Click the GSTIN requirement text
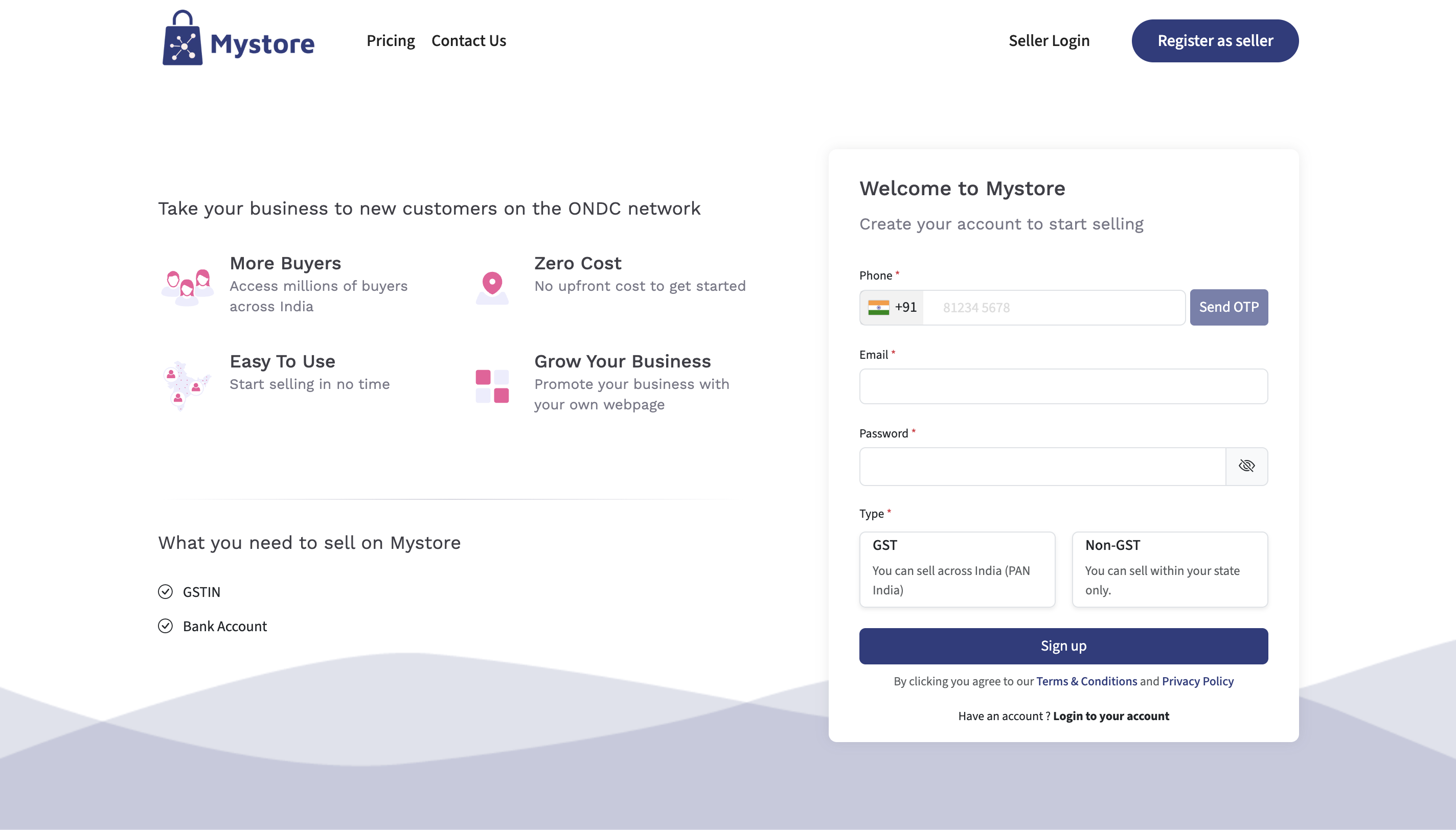Screen dimensions: 1456x830 coord(201,592)
